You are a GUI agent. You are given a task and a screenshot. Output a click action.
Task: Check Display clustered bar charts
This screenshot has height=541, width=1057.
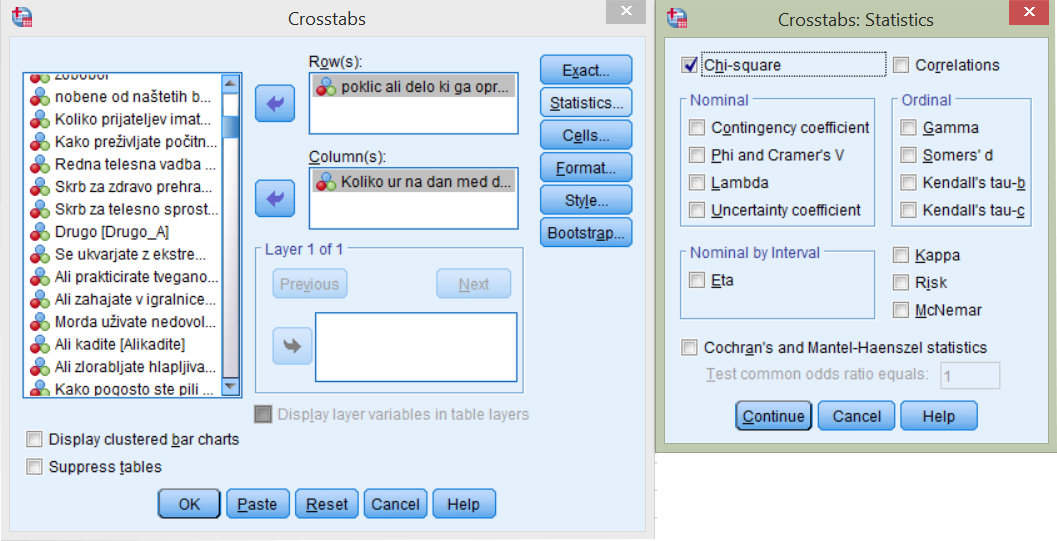[34, 439]
